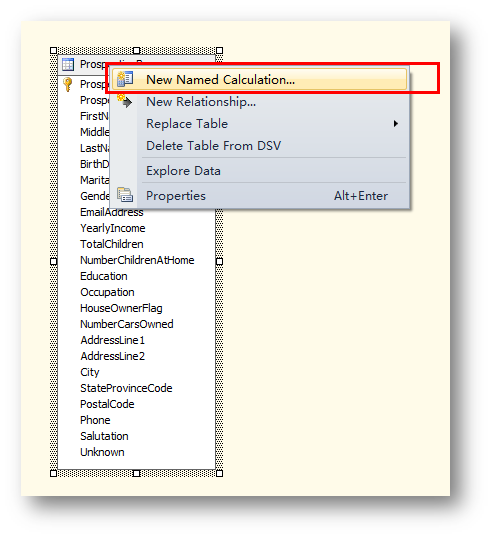The height and width of the screenshot is (538, 492).
Task: Expand the Replace Table submenu arrow
Action: pyautogui.click(x=396, y=124)
